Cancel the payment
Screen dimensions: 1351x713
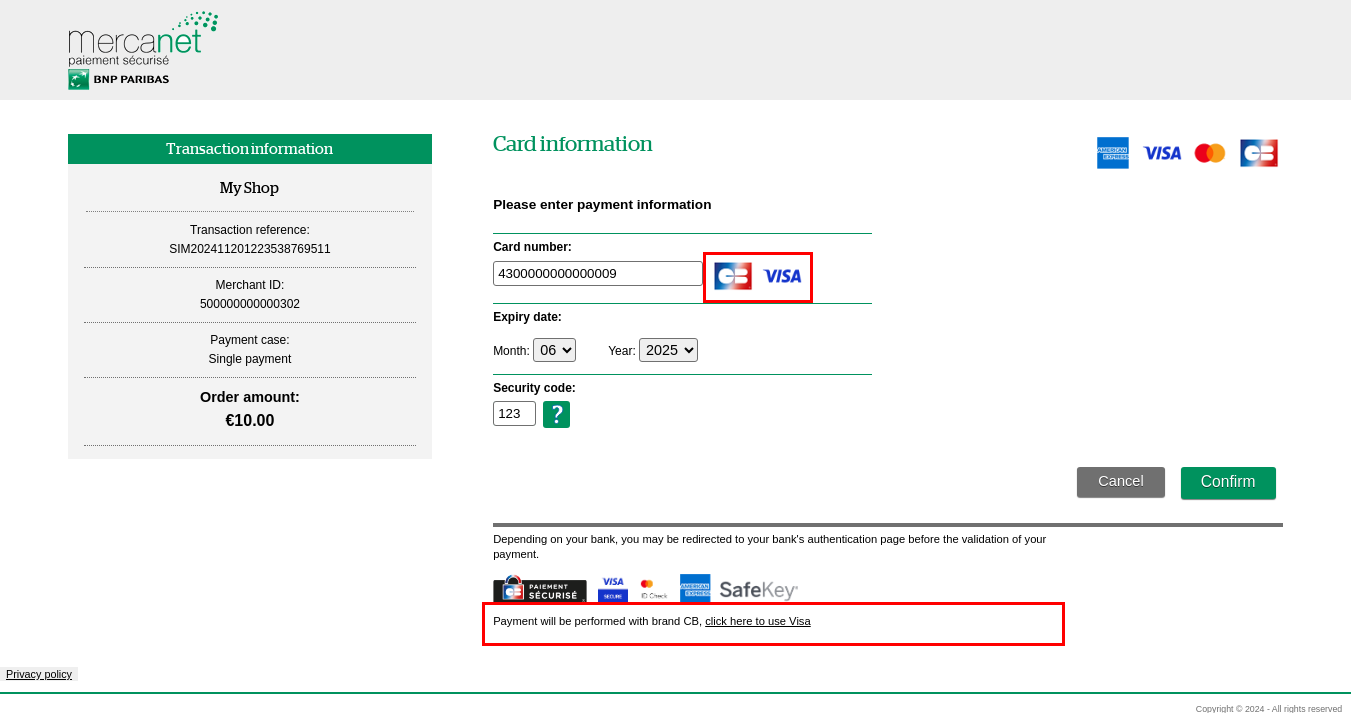click(x=1120, y=482)
